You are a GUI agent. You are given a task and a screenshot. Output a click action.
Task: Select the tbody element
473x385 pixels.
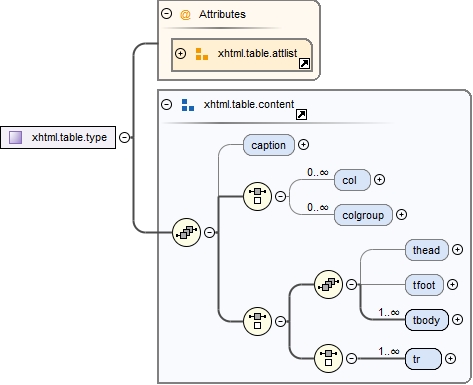click(427, 320)
